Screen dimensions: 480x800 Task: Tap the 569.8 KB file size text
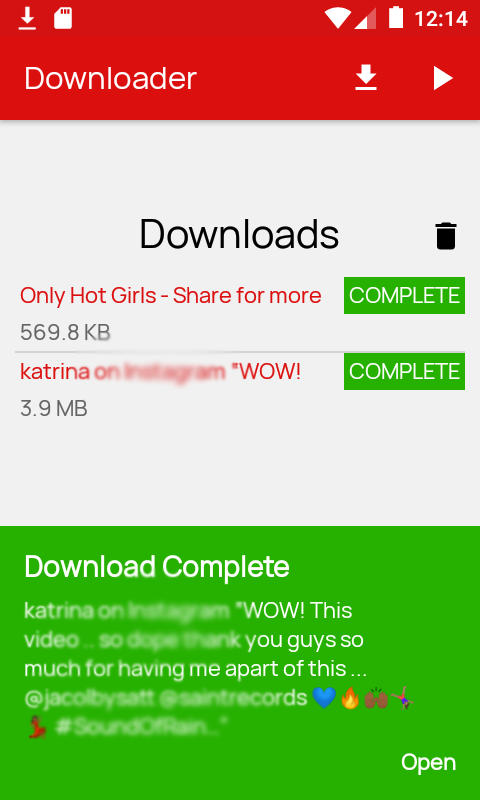65,333
